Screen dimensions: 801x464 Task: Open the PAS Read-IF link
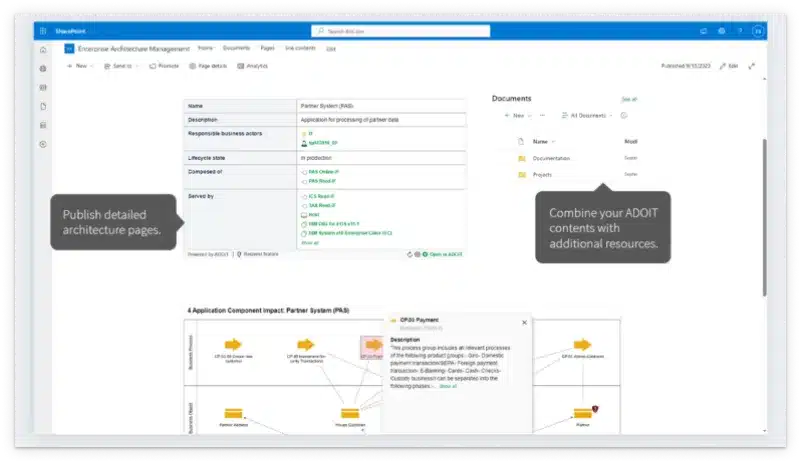point(322,181)
